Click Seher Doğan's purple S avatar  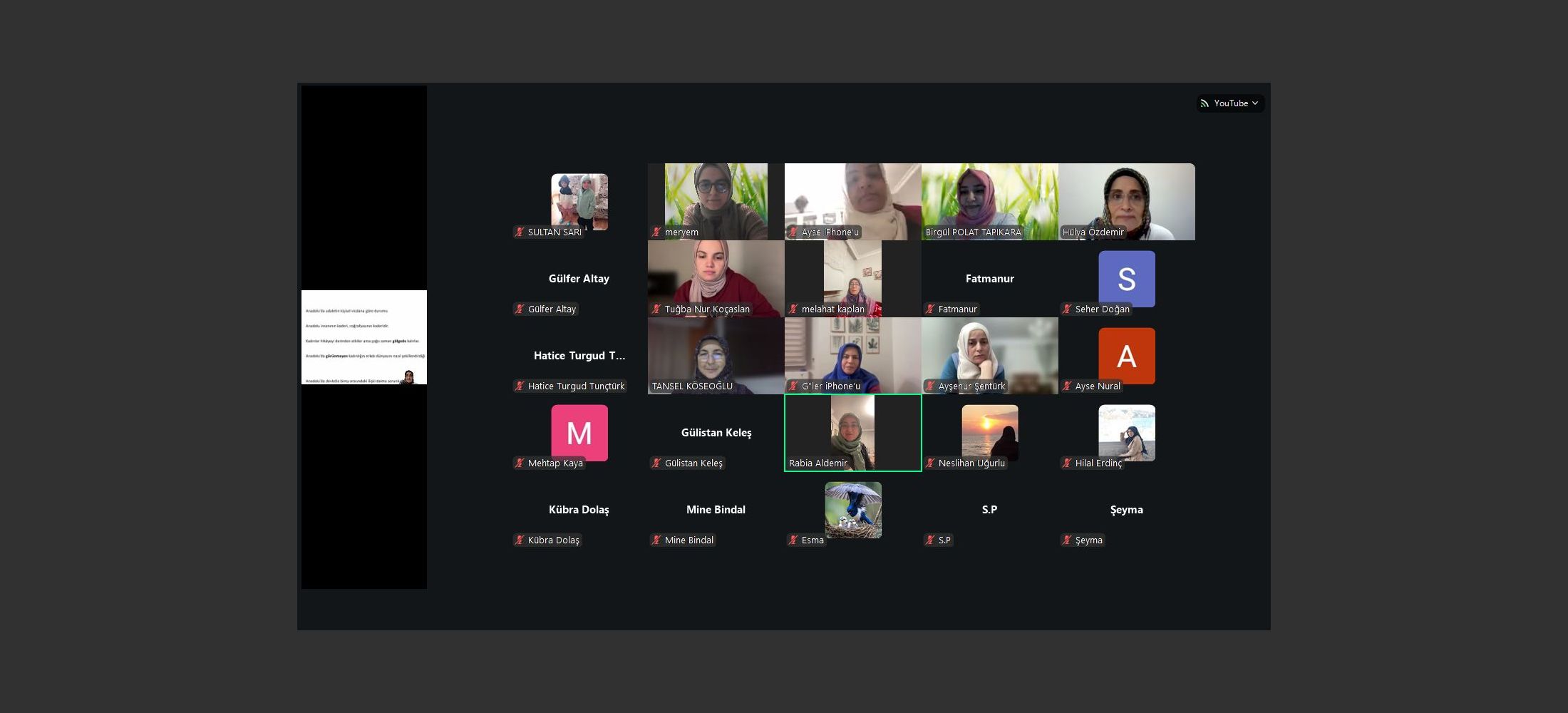pos(1126,279)
